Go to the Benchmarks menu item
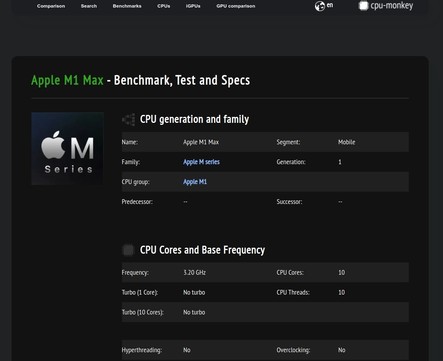Image resolution: width=443 pixels, height=361 pixels. [127, 6]
